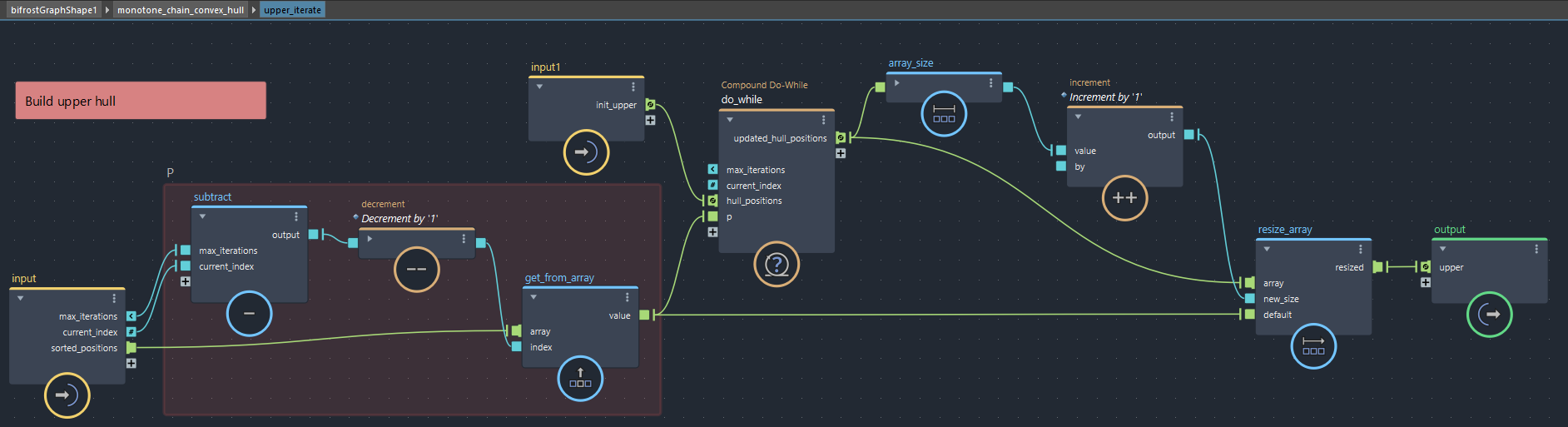1568x427 pixels.
Task: Add a new port below do_while's p input
Action: 712,232
